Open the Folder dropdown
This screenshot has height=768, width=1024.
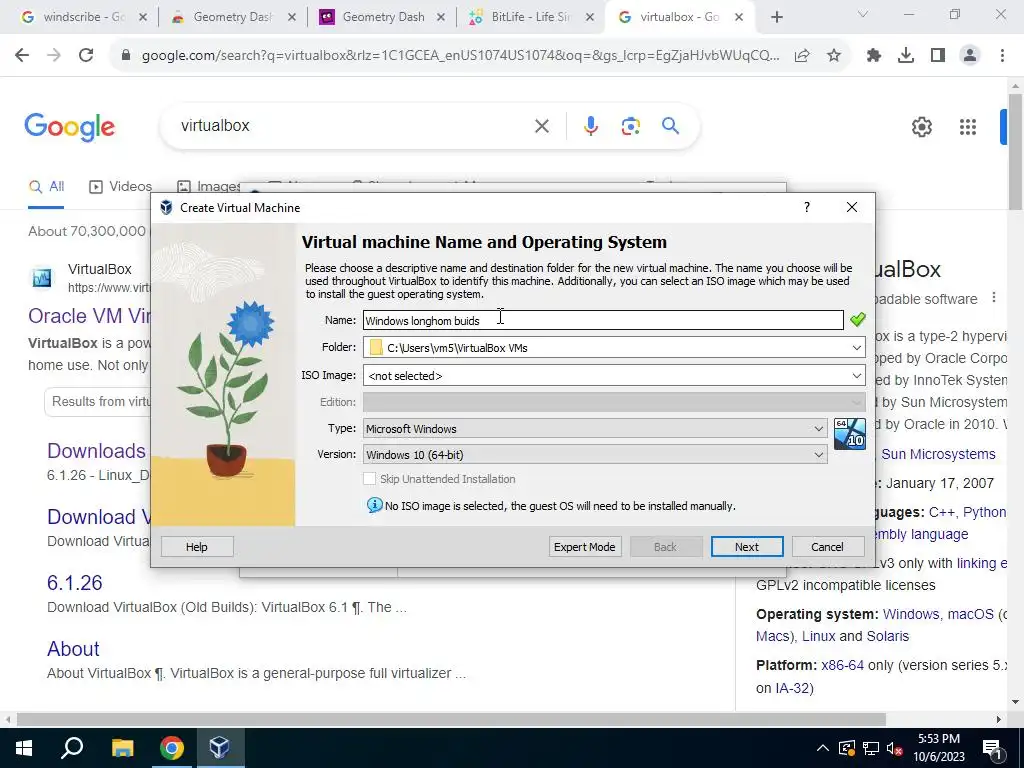[856, 347]
